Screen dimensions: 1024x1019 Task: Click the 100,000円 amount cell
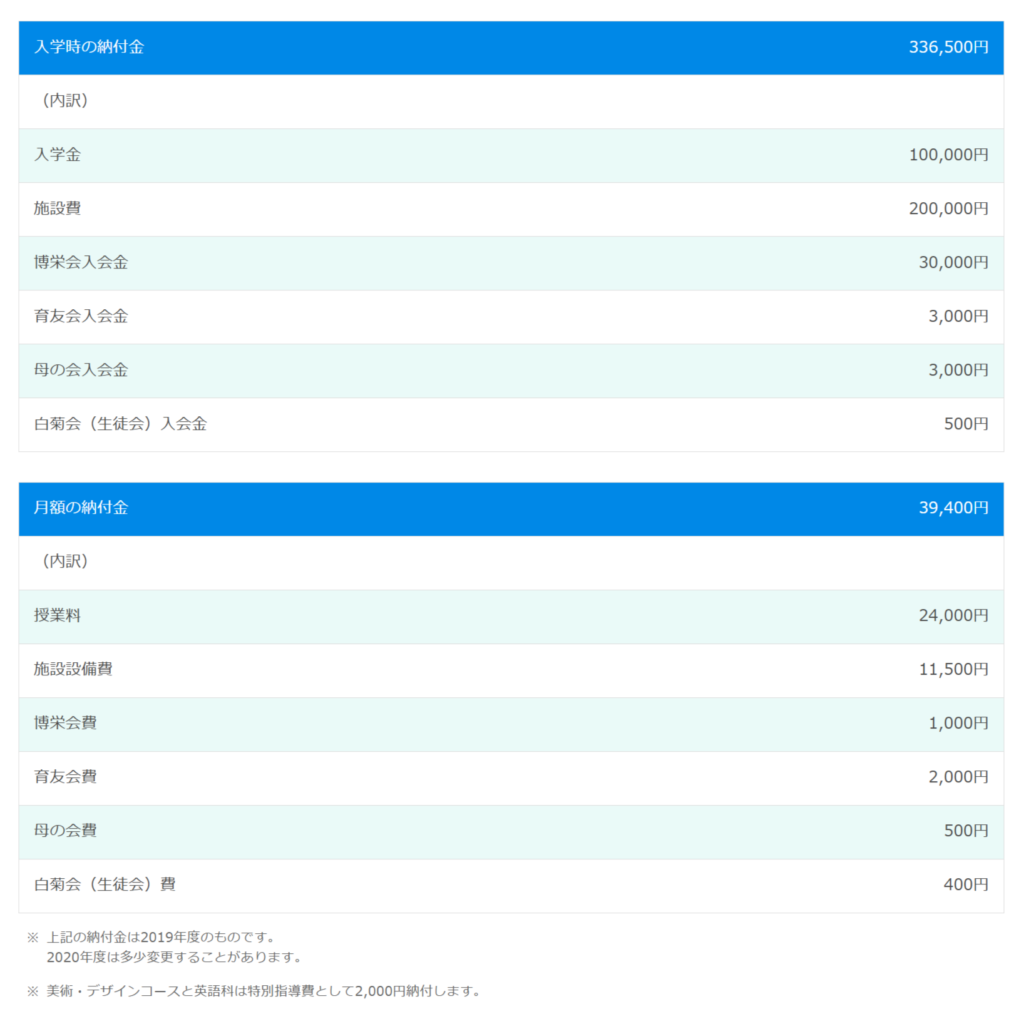coord(948,155)
